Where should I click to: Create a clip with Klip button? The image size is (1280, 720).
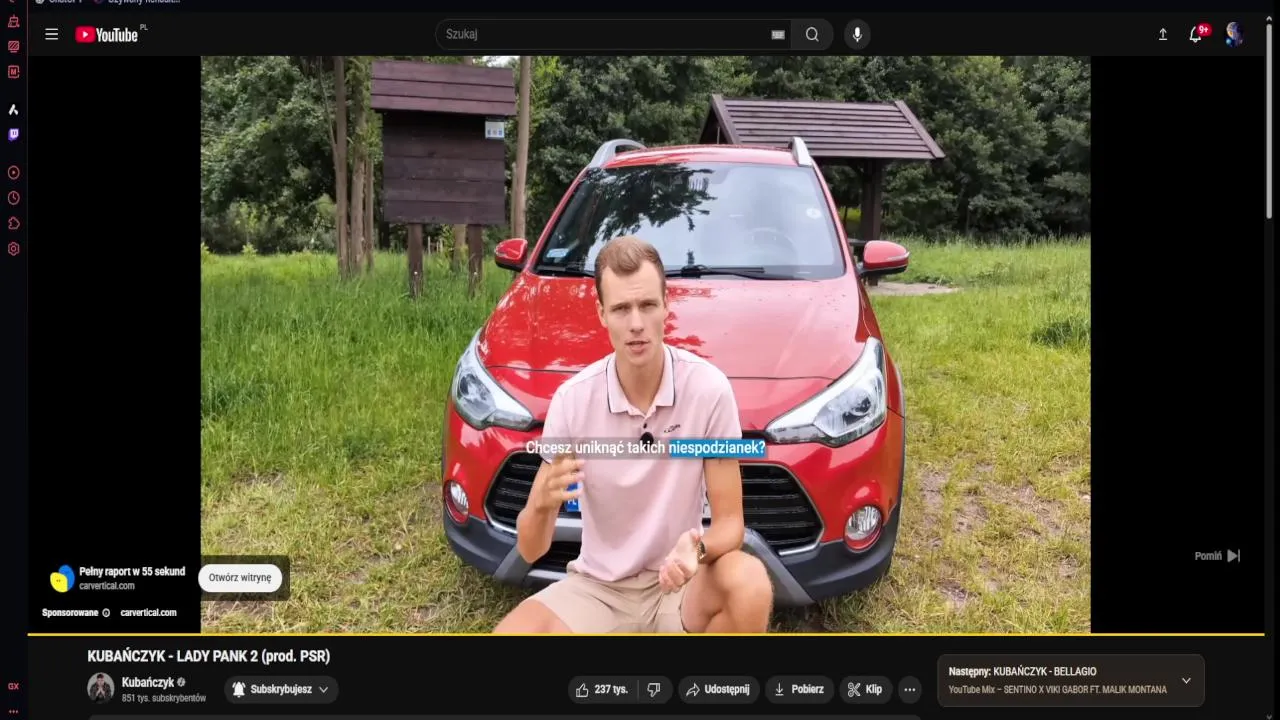(x=865, y=689)
